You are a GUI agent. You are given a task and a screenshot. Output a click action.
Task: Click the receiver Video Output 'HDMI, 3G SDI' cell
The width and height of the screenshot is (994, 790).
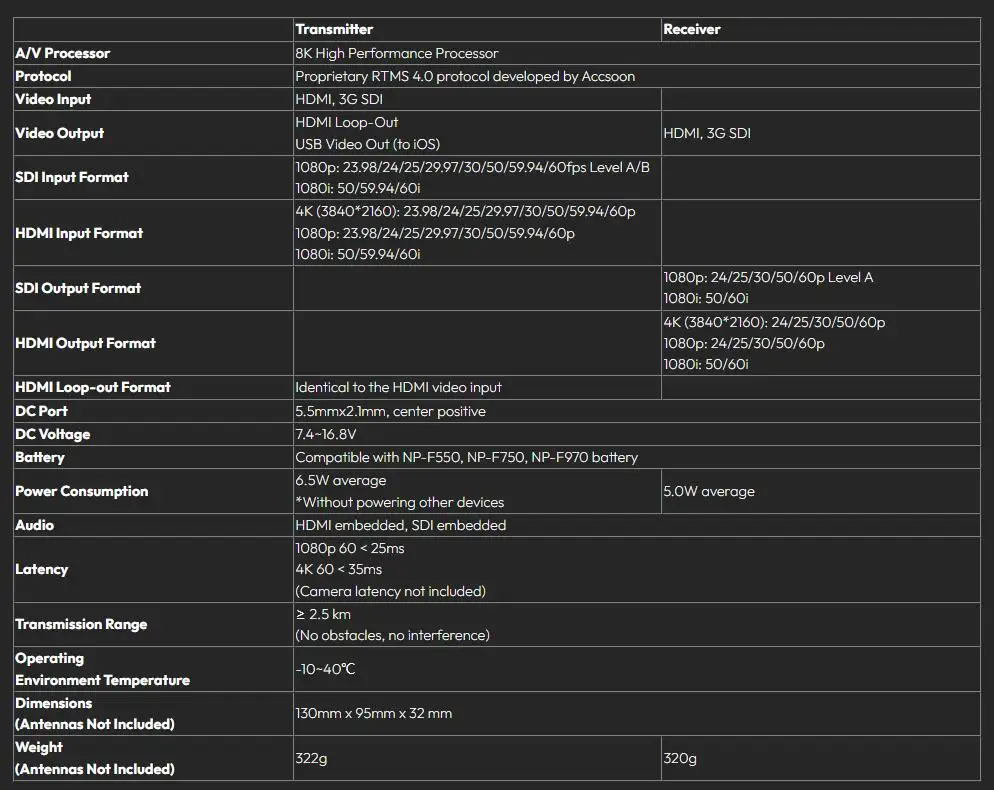(707, 133)
